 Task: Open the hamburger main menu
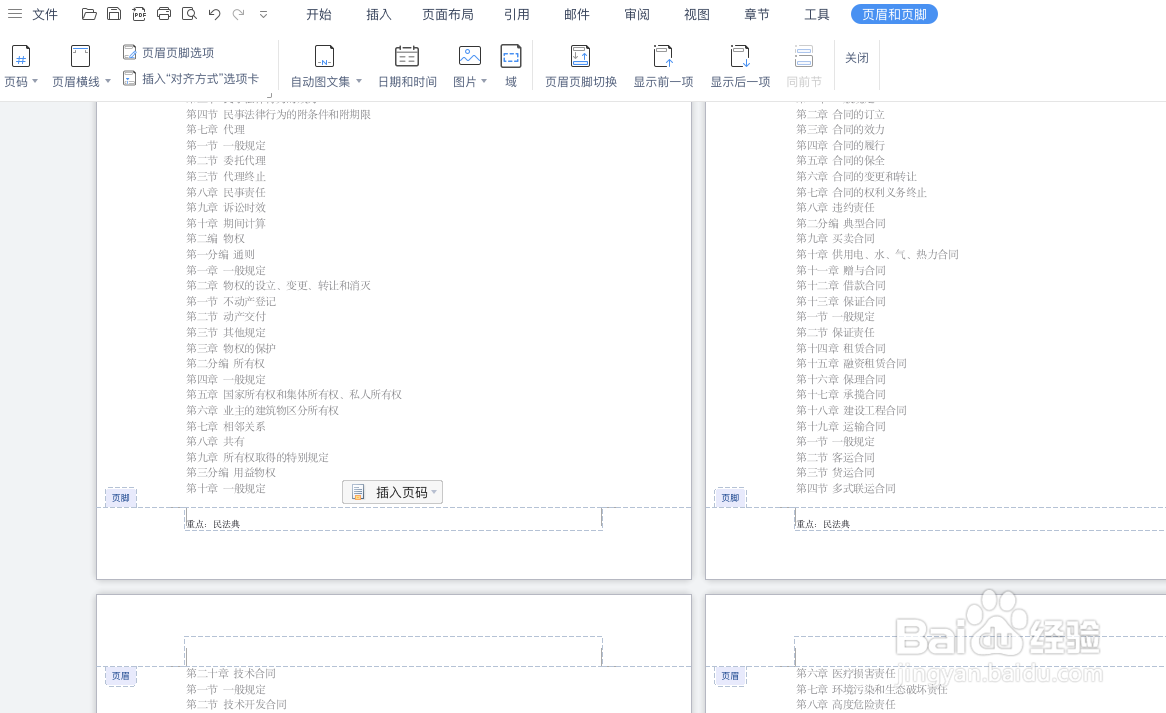(15, 14)
